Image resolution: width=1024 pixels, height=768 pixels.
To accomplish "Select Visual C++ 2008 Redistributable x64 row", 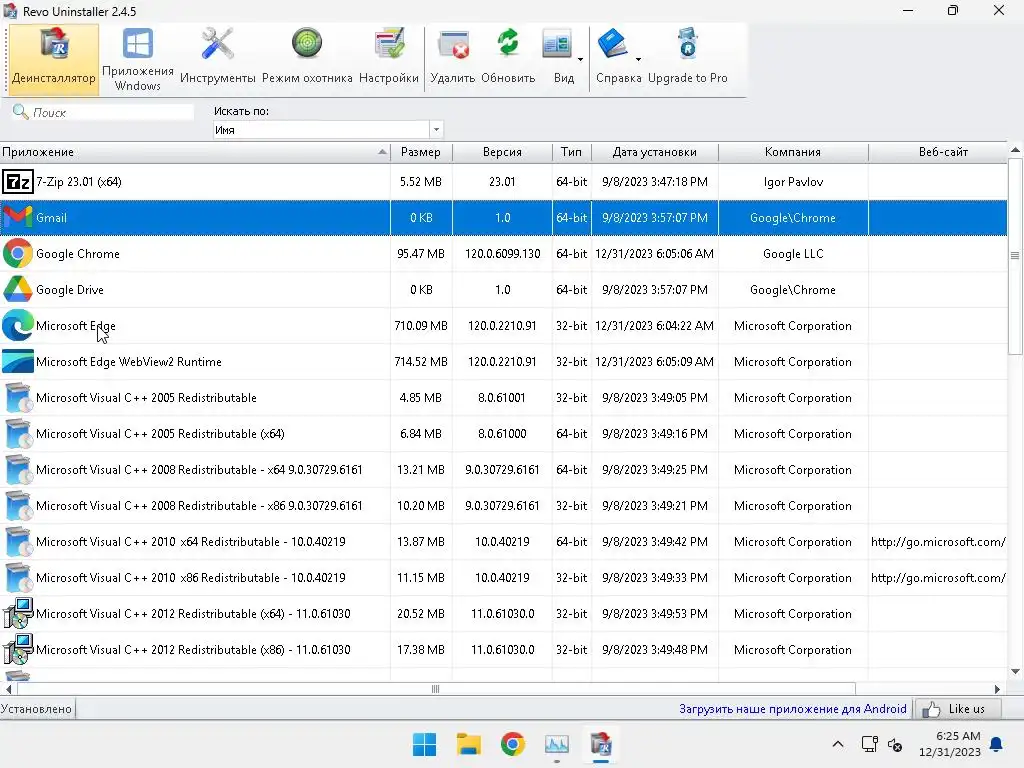I will coord(504,470).
